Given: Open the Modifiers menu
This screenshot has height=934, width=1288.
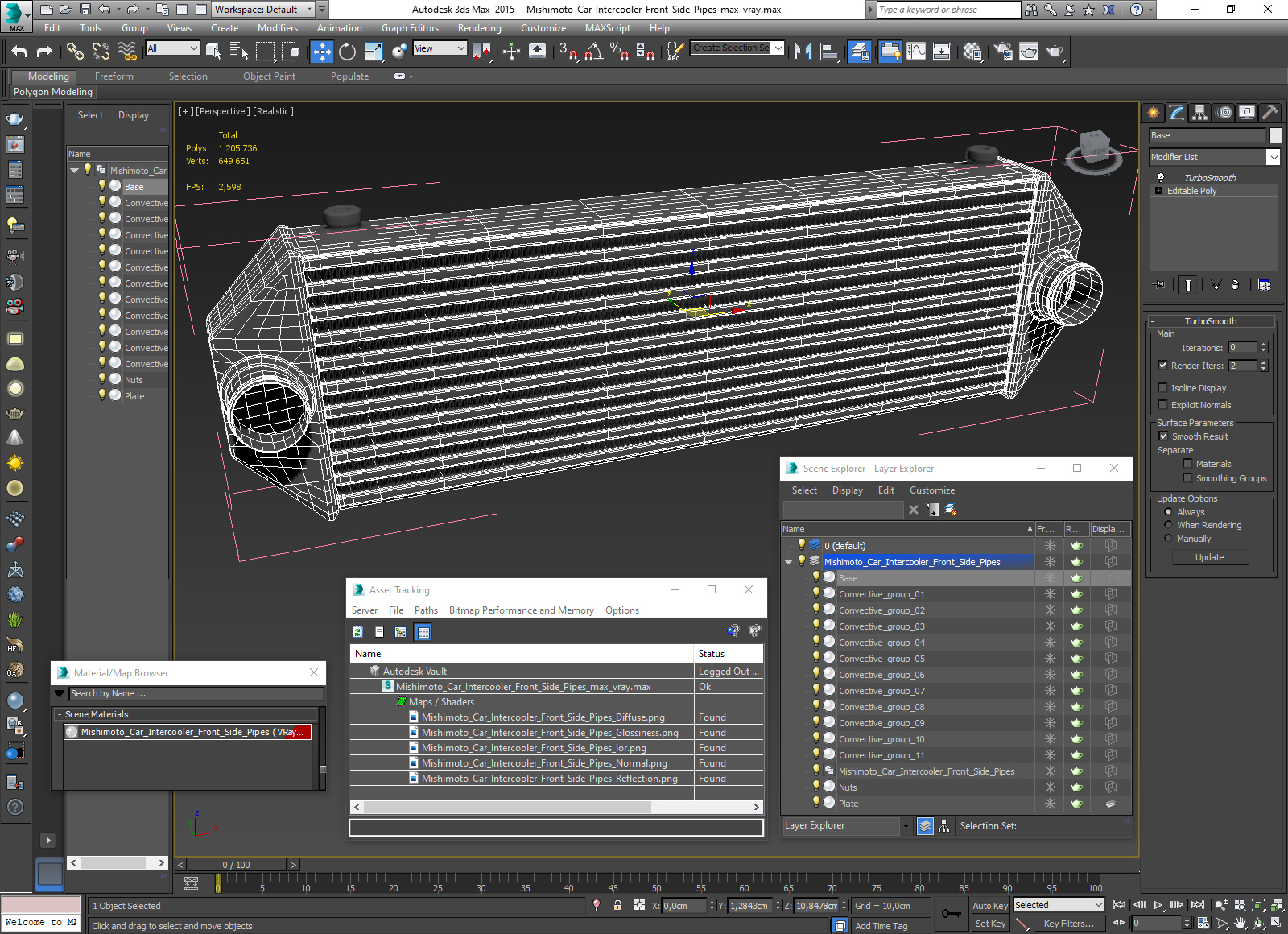Looking at the screenshot, I should coord(277,28).
